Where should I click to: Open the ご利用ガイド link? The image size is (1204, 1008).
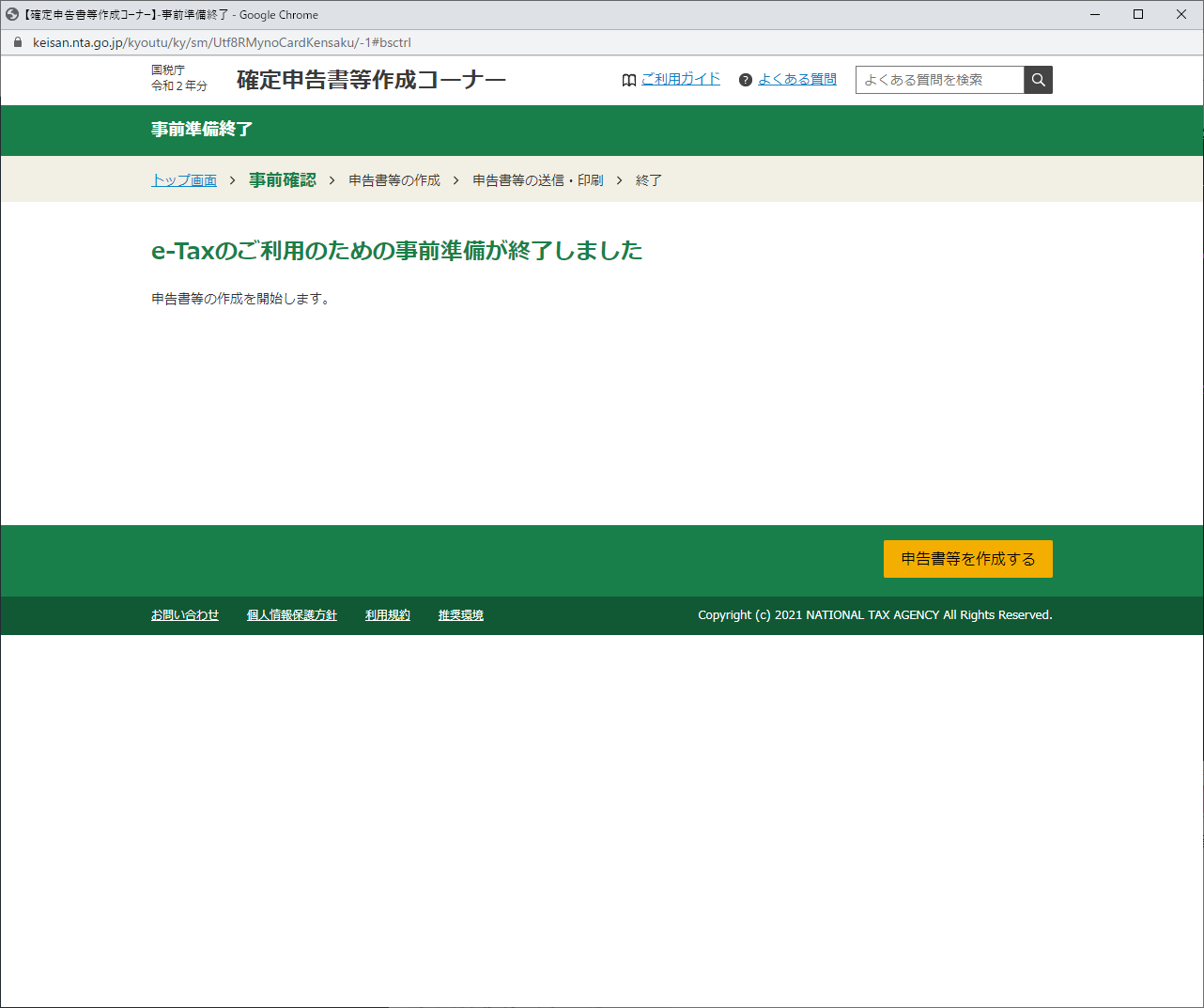click(681, 79)
